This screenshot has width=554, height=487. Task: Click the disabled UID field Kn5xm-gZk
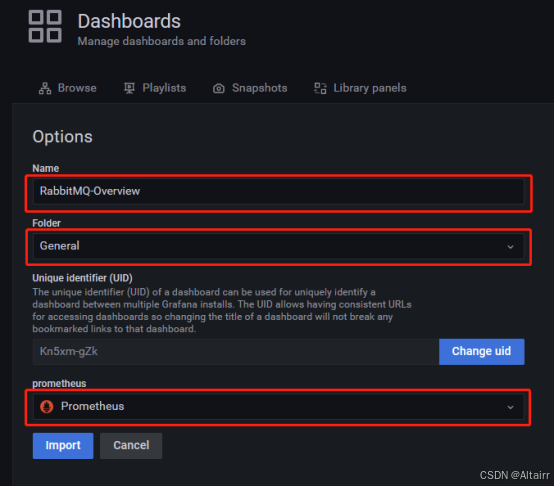[236, 352]
